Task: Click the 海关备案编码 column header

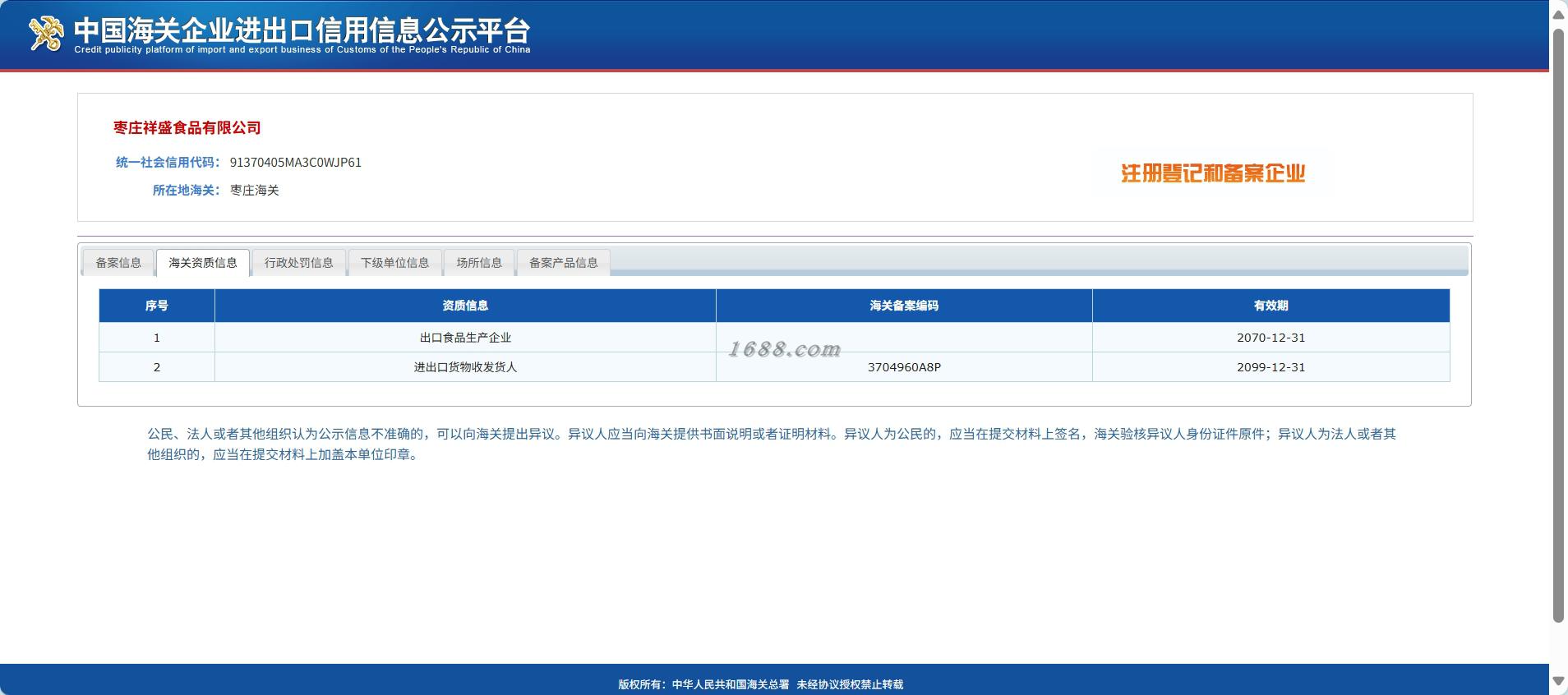Action: click(904, 306)
